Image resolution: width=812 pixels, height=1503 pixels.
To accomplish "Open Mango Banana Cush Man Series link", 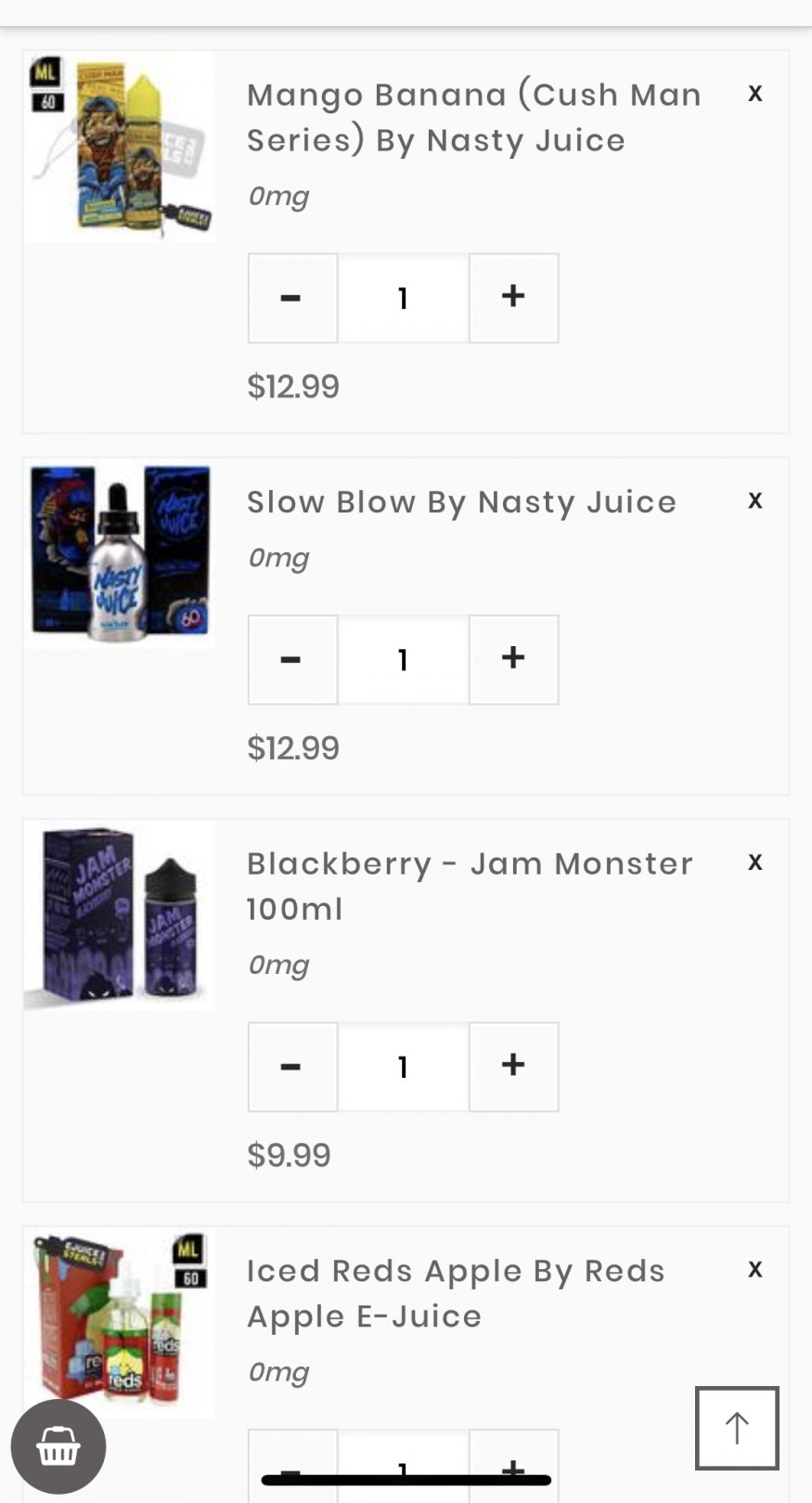I will [x=473, y=117].
